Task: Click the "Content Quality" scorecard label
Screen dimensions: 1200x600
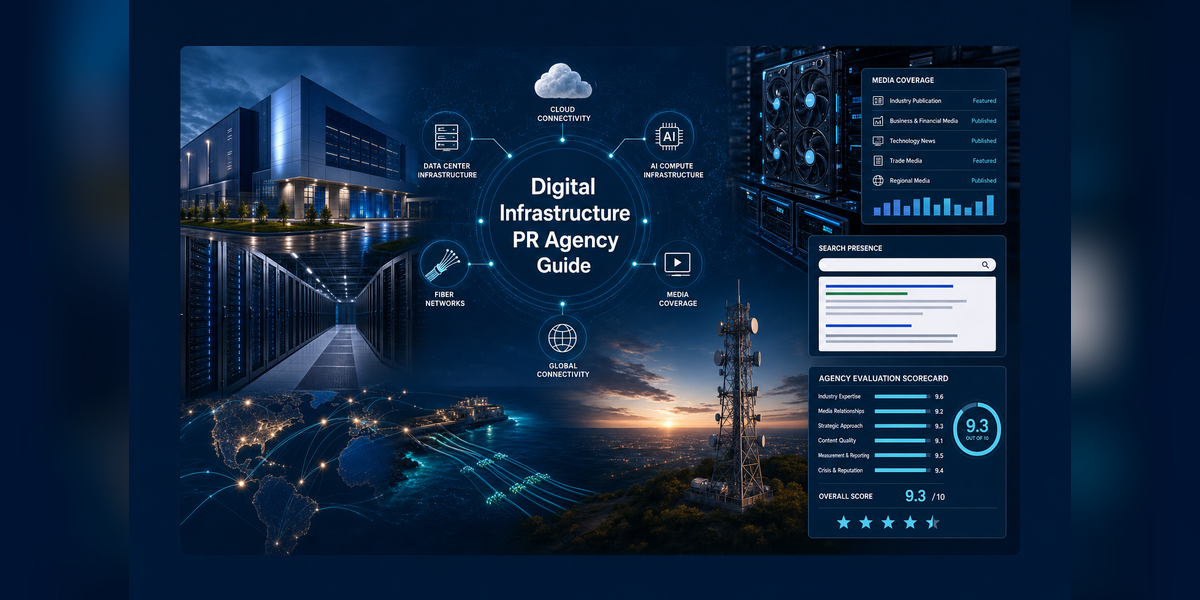Action: point(836,441)
